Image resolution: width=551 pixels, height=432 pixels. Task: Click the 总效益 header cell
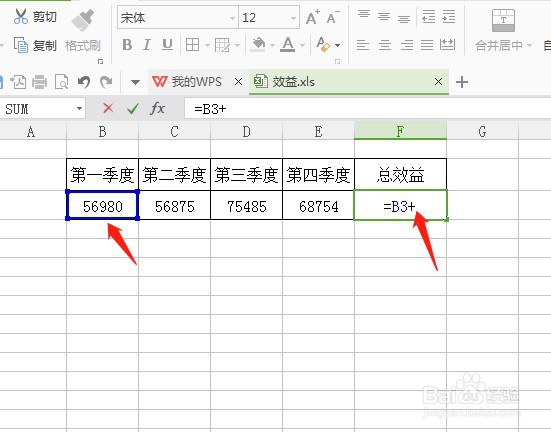click(401, 175)
